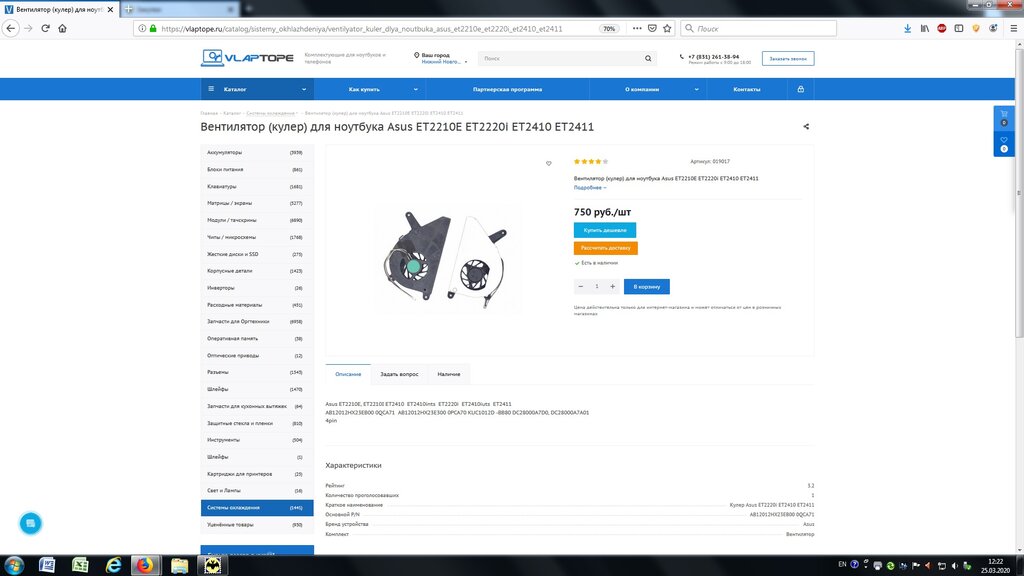The width and height of the screenshot is (1024, 576).
Task: Open Internet Explorer from the taskbar
Action: coord(113,565)
